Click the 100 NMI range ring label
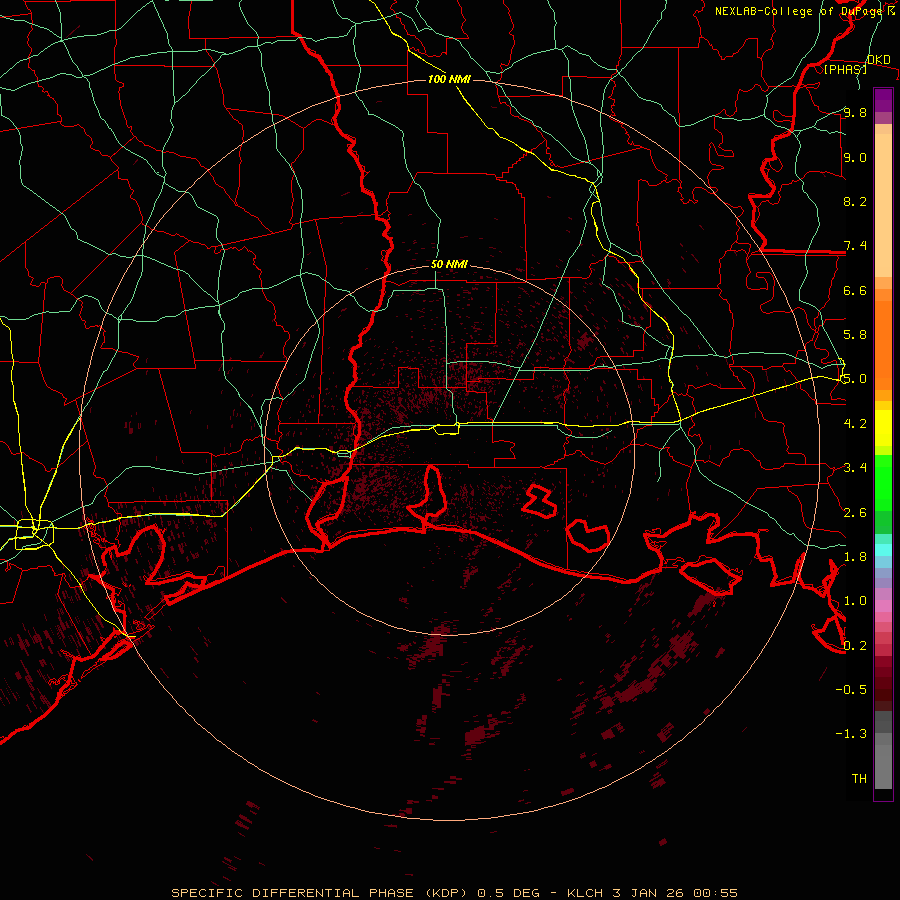Screen dimensions: 900x900 (449, 79)
